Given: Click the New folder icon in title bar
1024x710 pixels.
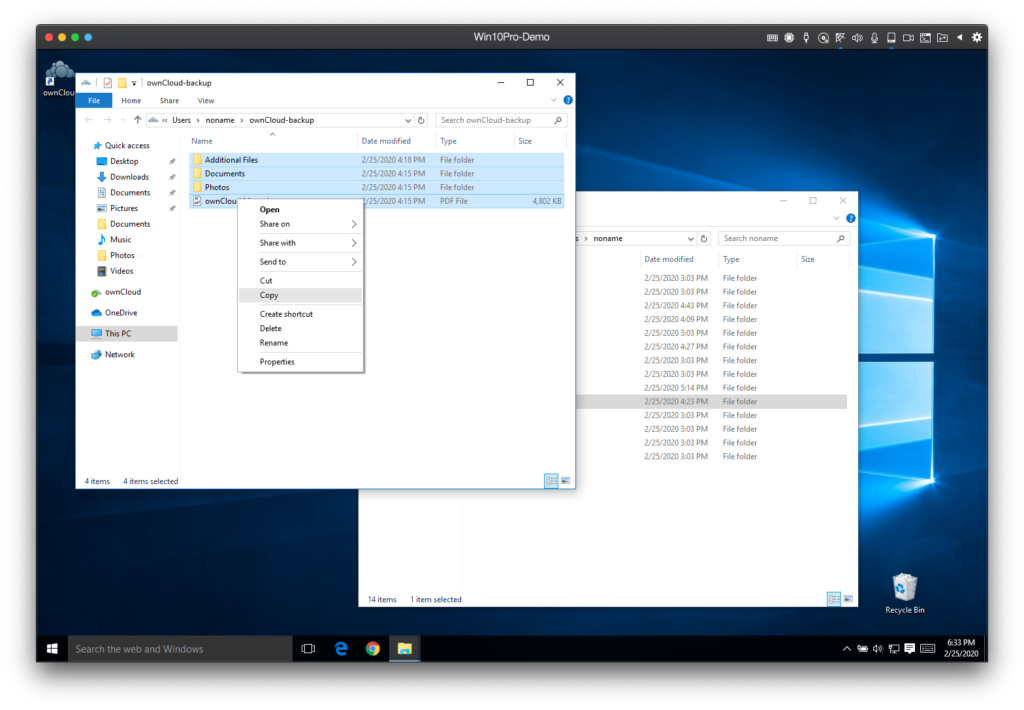Looking at the screenshot, I should tap(122, 83).
